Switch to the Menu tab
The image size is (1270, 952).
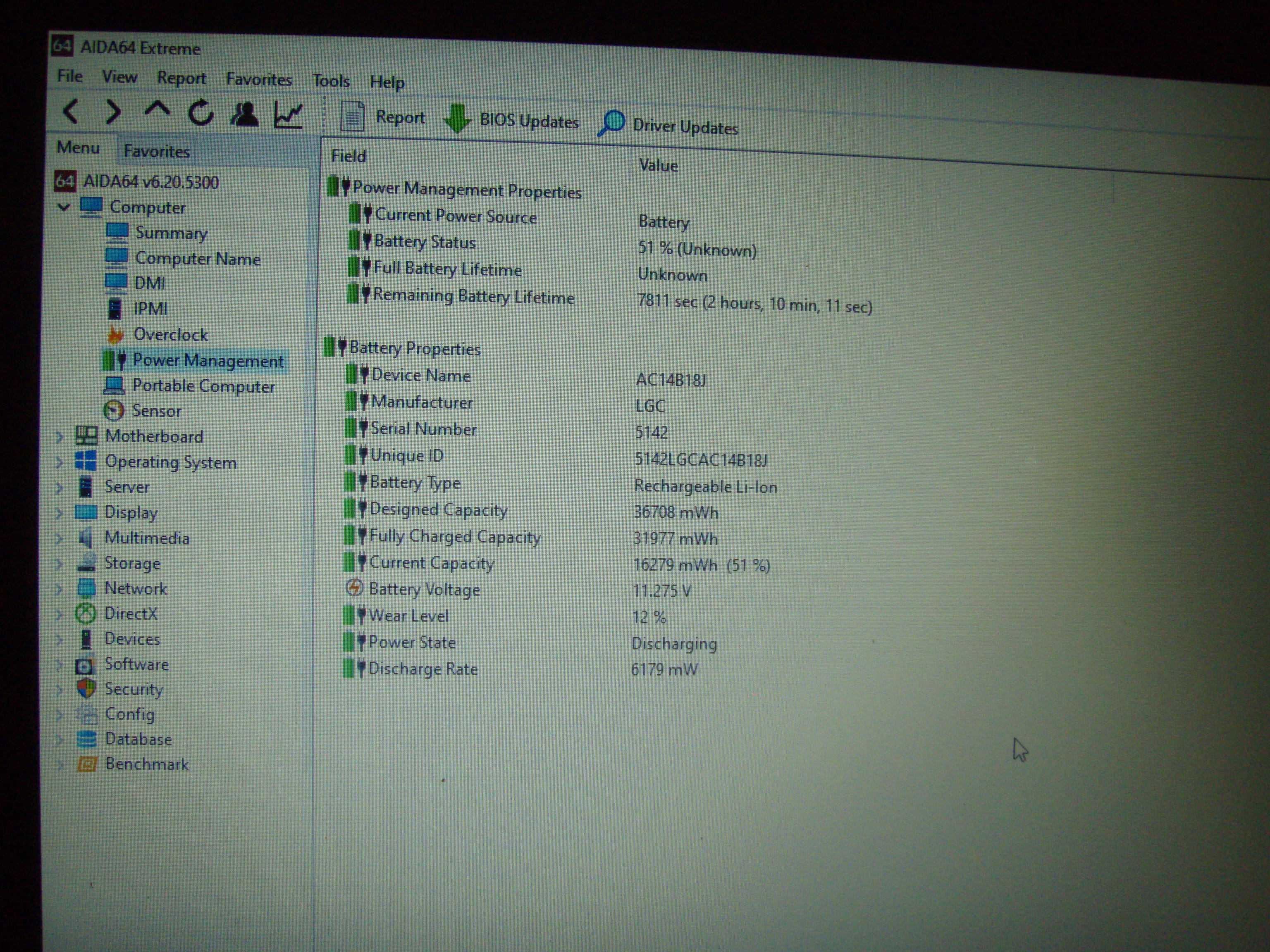point(78,148)
